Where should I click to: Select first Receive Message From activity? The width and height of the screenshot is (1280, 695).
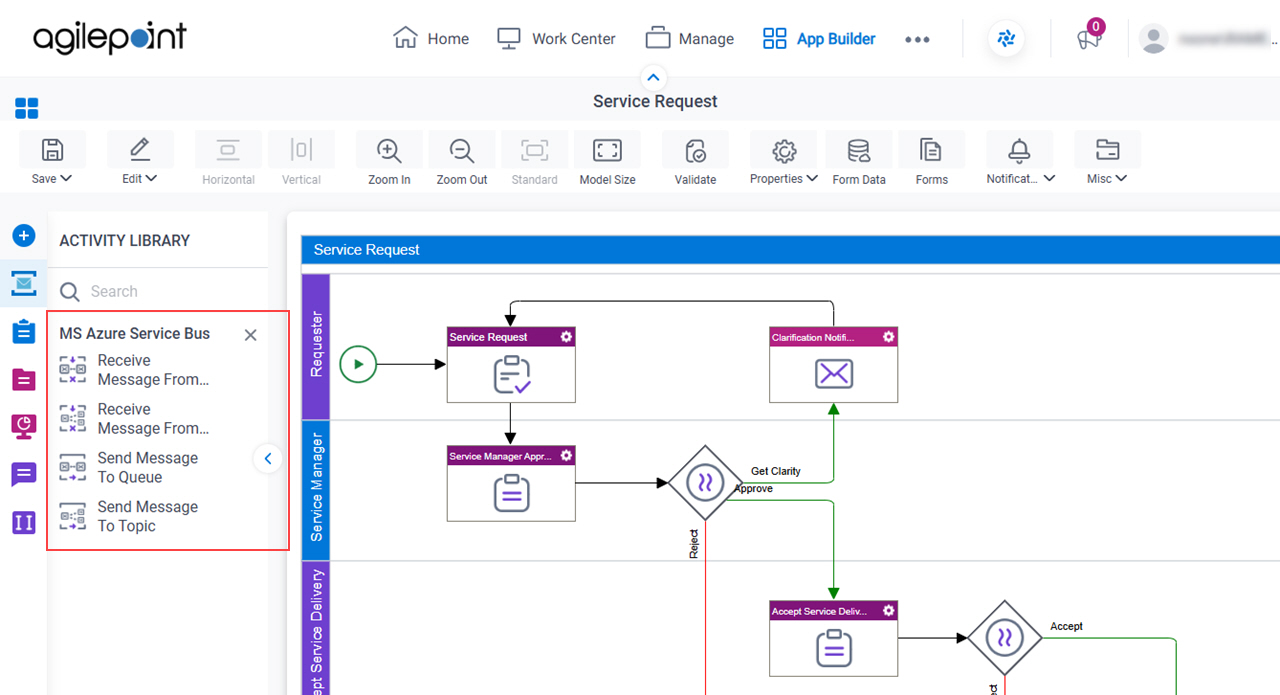tap(135, 370)
